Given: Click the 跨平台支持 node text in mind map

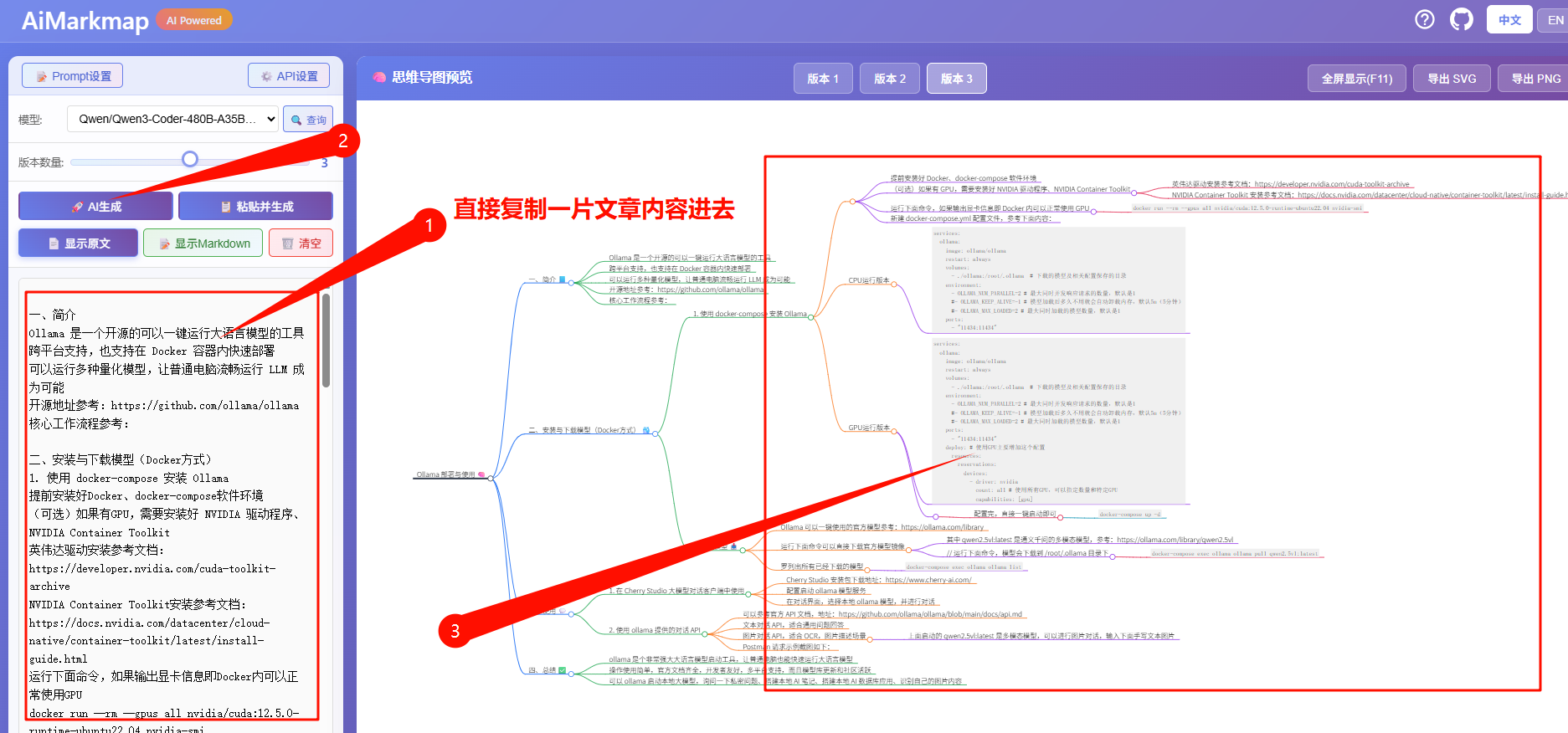Looking at the screenshot, I should [680, 269].
